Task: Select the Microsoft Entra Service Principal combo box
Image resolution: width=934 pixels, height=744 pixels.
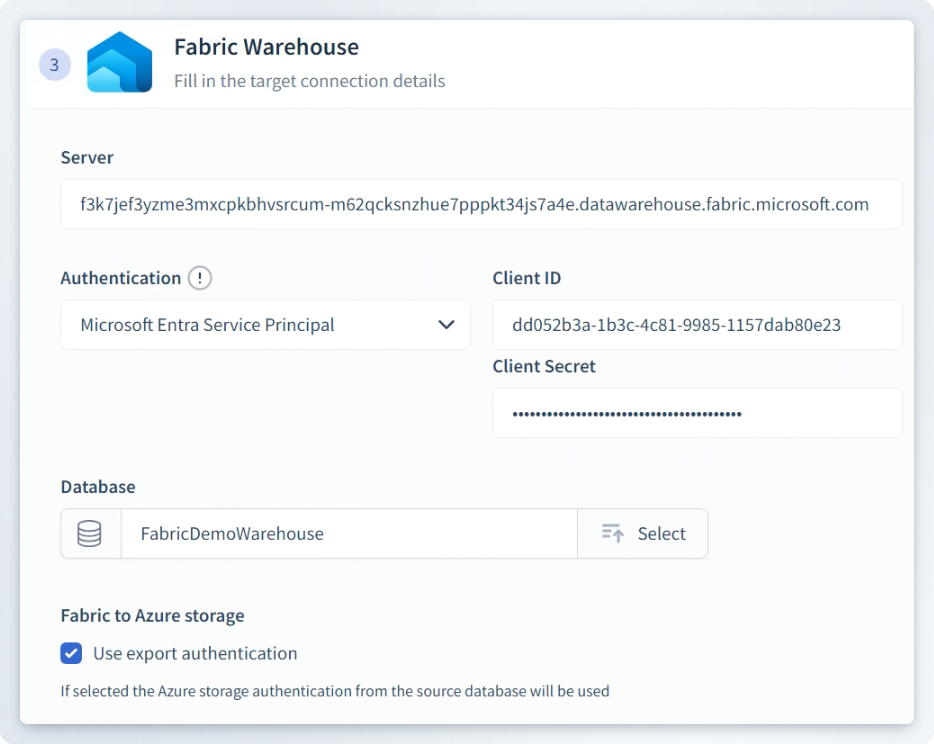Action: tap(250, 325)
